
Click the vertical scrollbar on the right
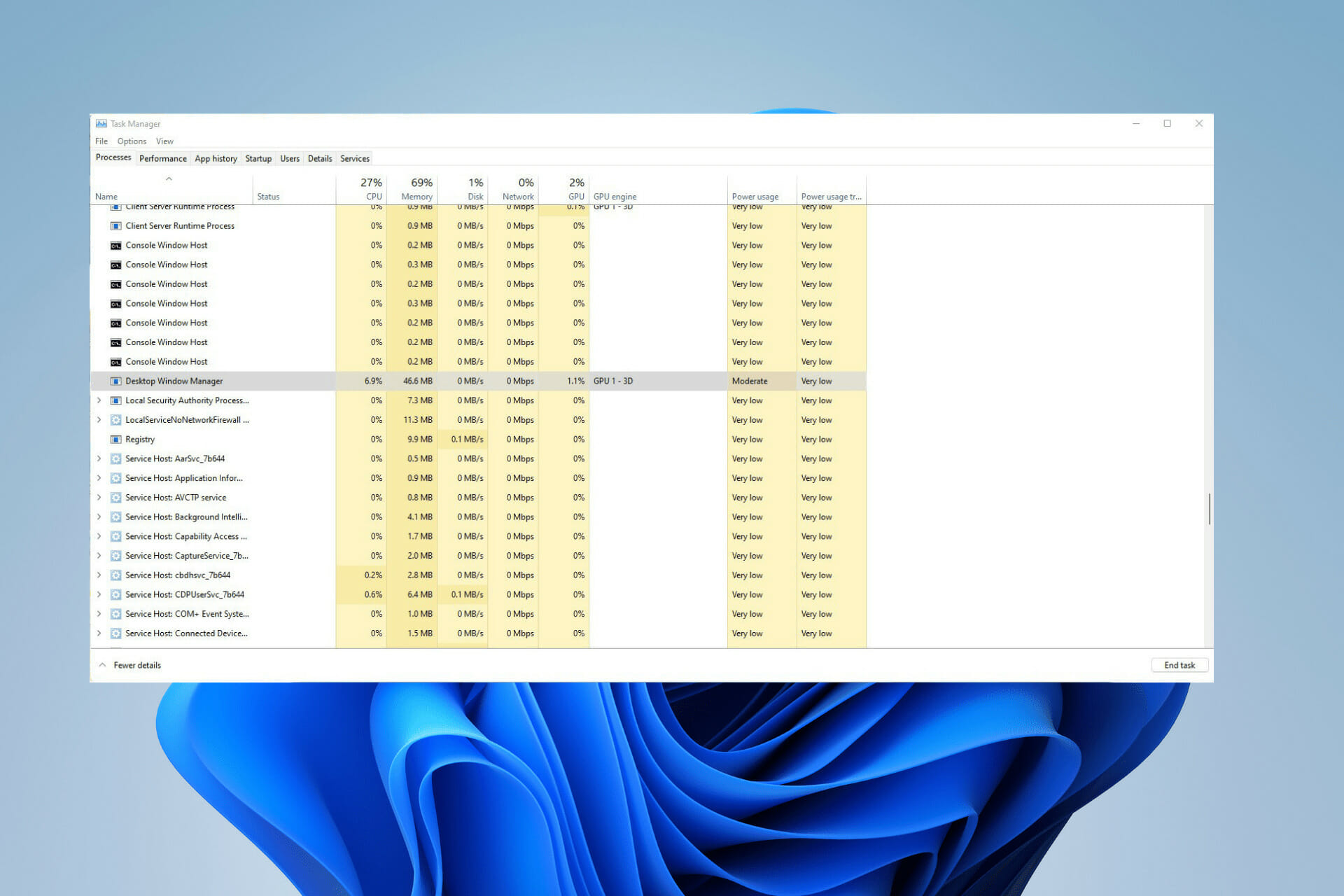(1209, 510)
